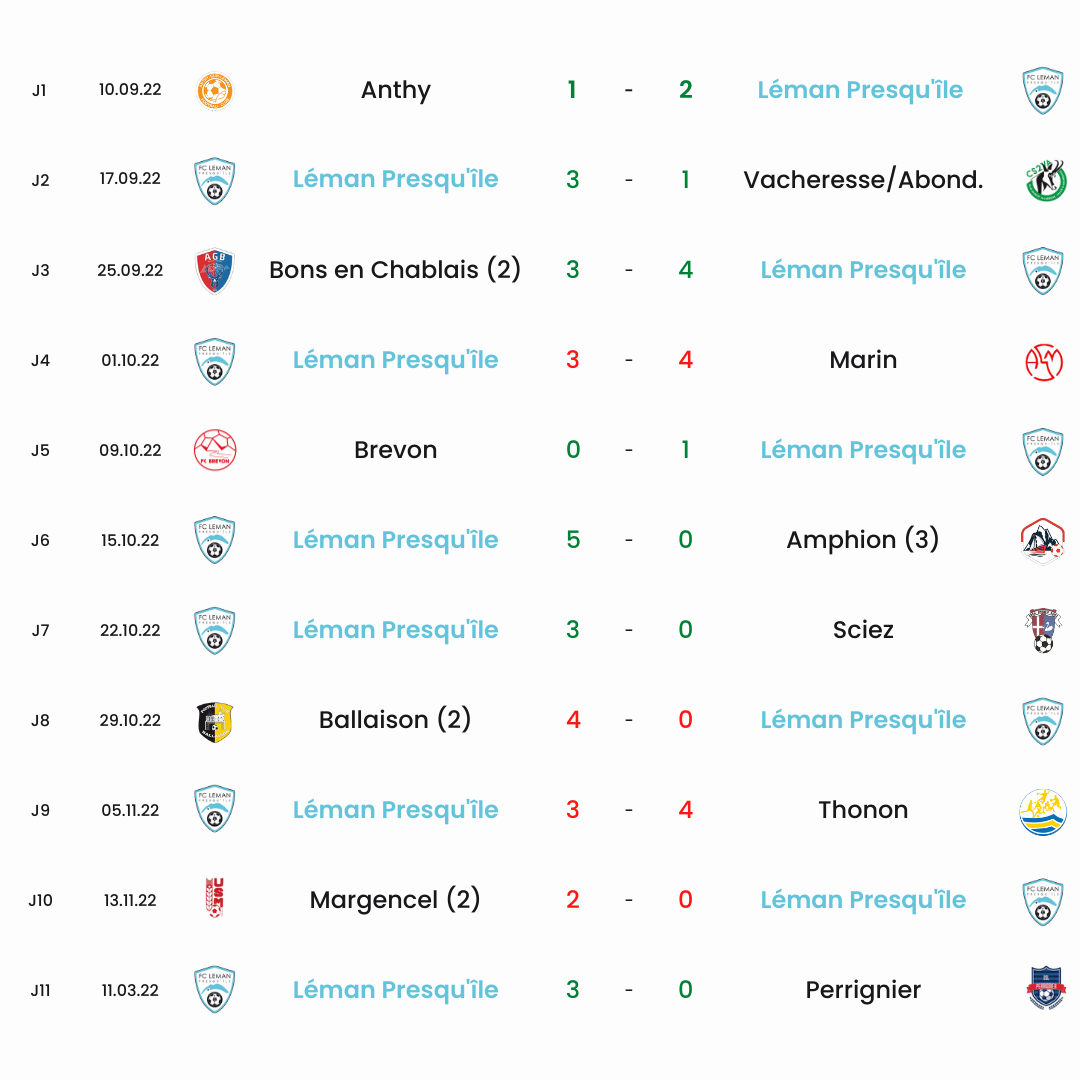
Task: Click the orange Anthy club logo
Action: (215, 91)
